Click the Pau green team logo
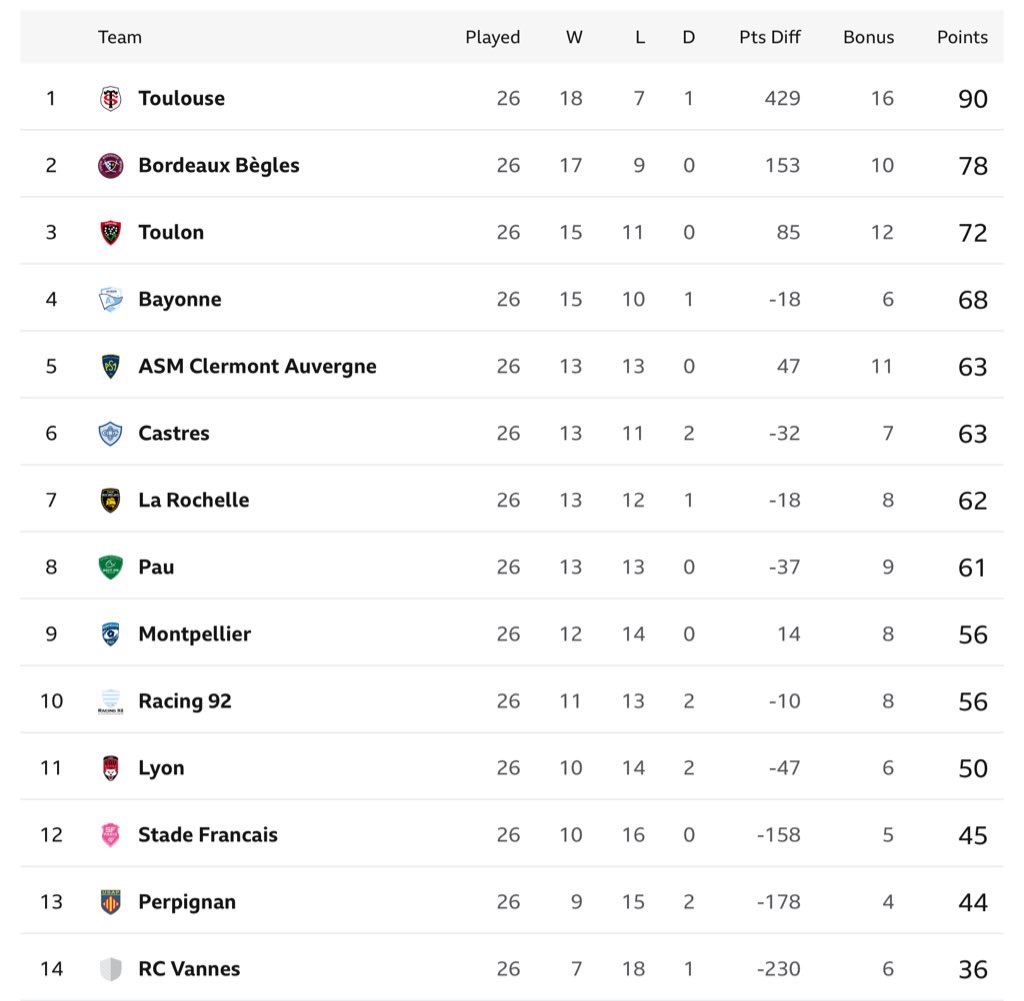1024x1001 pixels. [x=110, y=567]
